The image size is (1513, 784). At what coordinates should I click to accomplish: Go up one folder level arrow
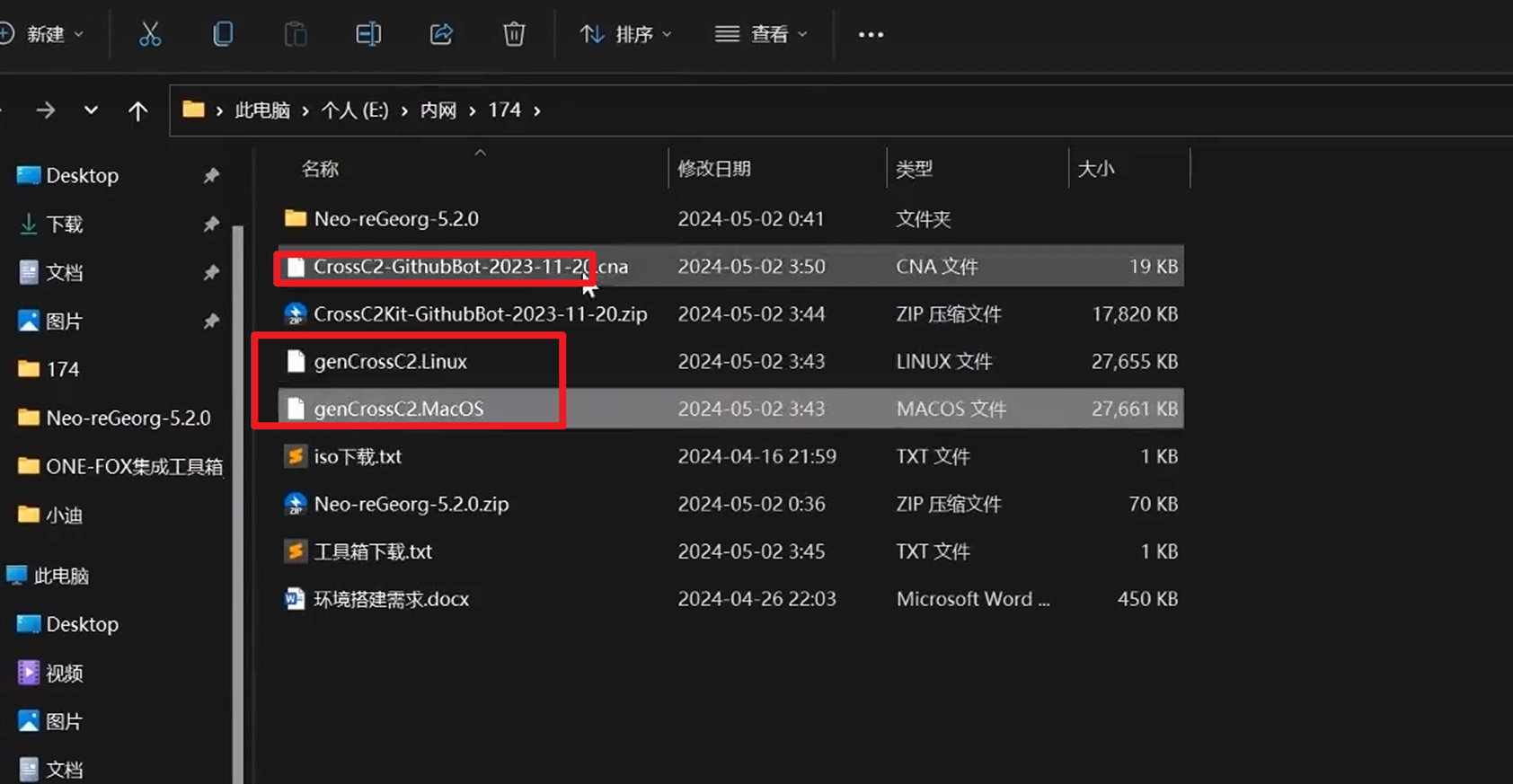tap(137, 110)
